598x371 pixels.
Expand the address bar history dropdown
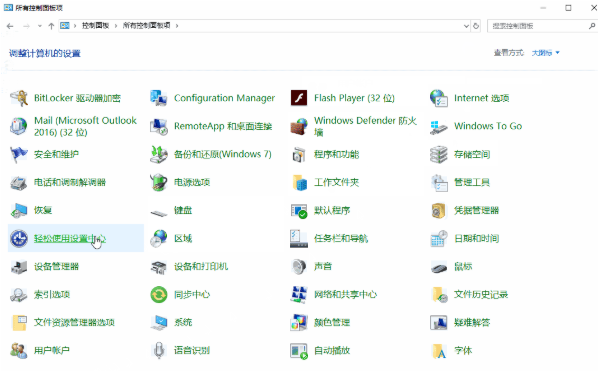466,26
